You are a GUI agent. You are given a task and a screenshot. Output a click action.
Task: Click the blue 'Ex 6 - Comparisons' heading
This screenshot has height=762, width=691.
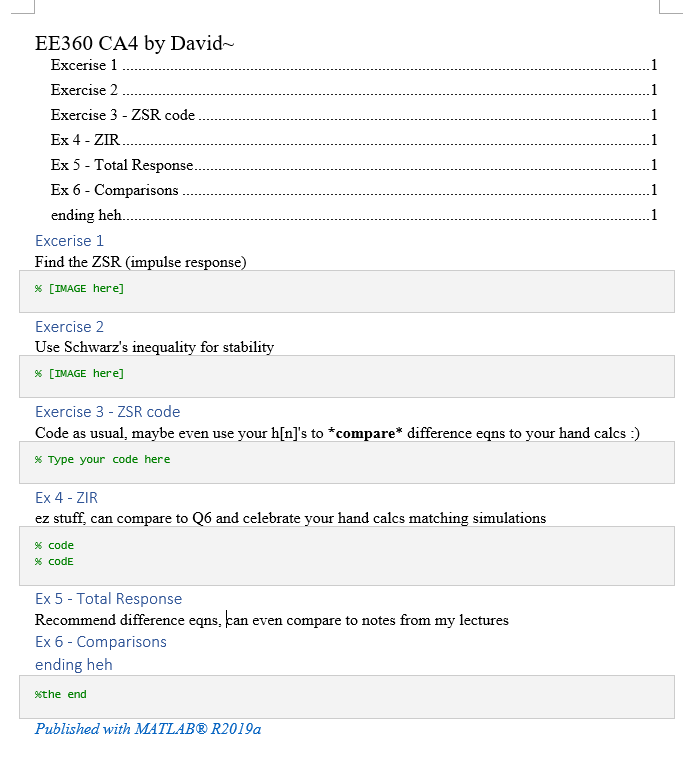tap(100, 642)
